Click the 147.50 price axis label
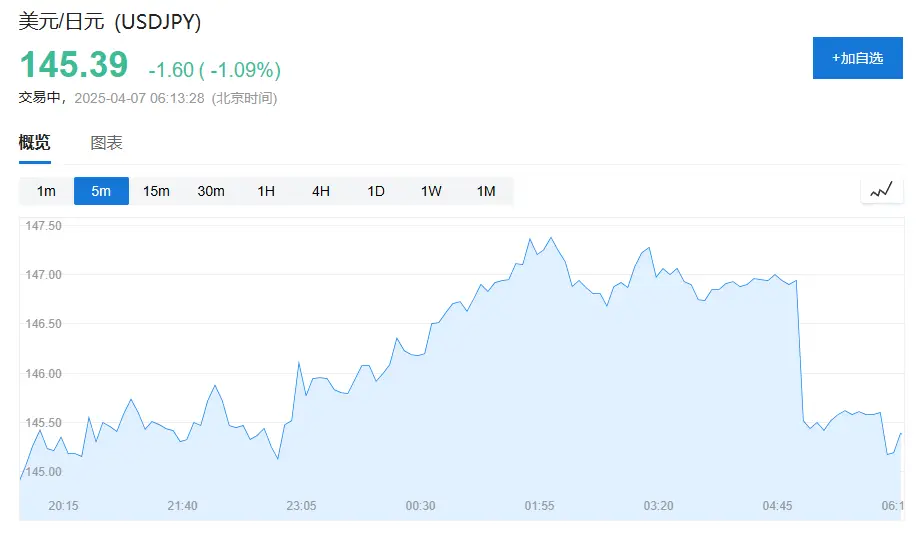 43,226
